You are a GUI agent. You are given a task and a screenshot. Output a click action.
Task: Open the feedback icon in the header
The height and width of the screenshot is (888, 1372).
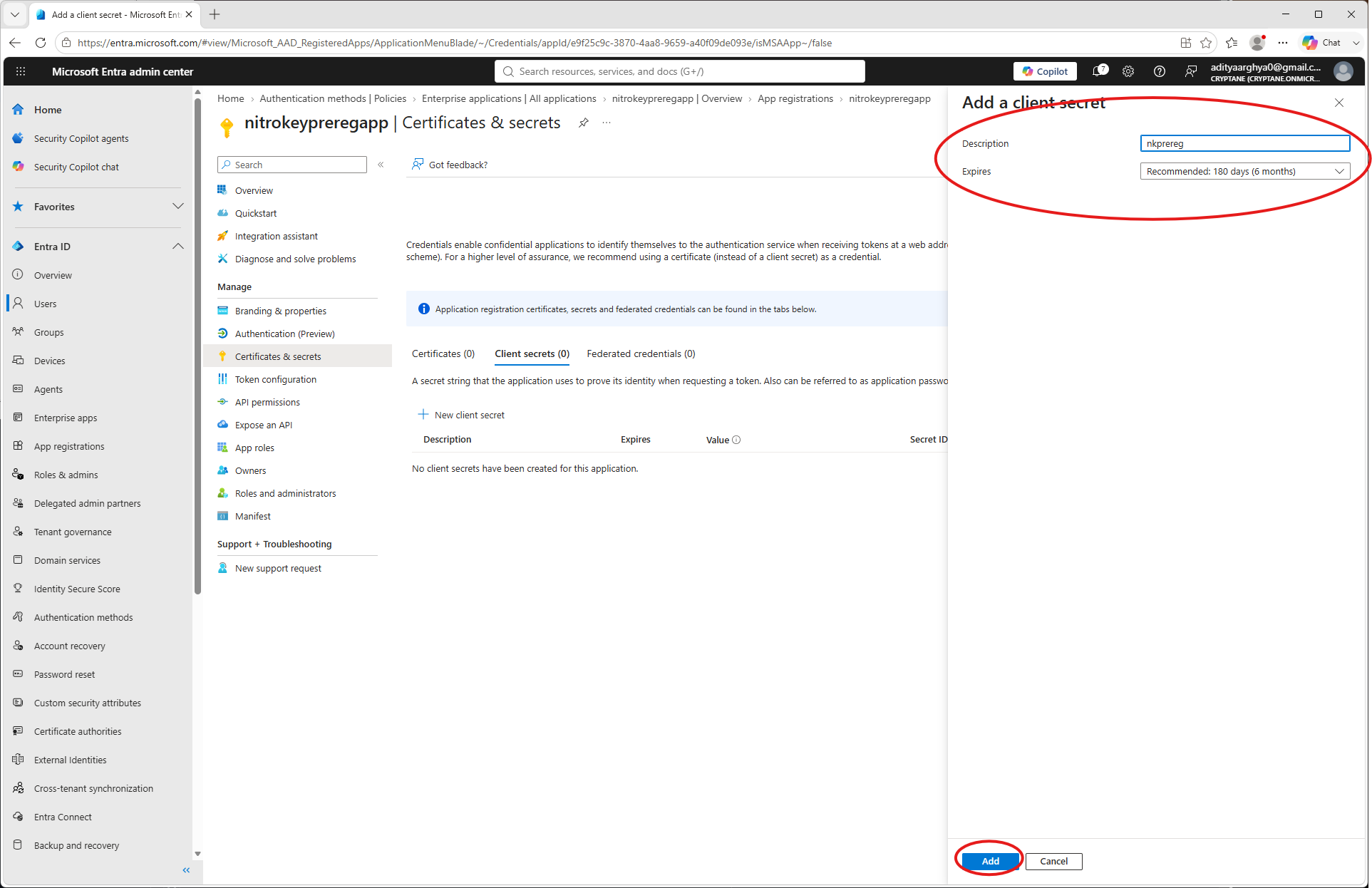pos(1191,71)
